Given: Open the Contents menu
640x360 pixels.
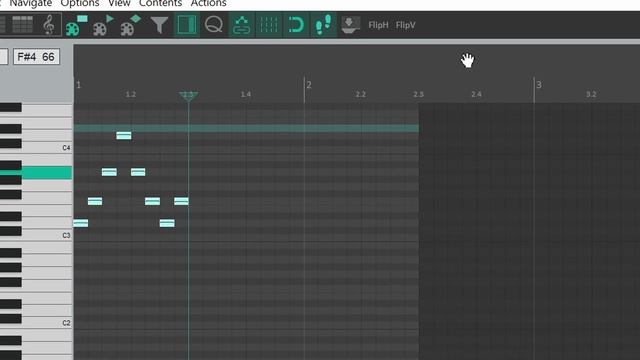Looking at the screenshot, I should point(160,3).
